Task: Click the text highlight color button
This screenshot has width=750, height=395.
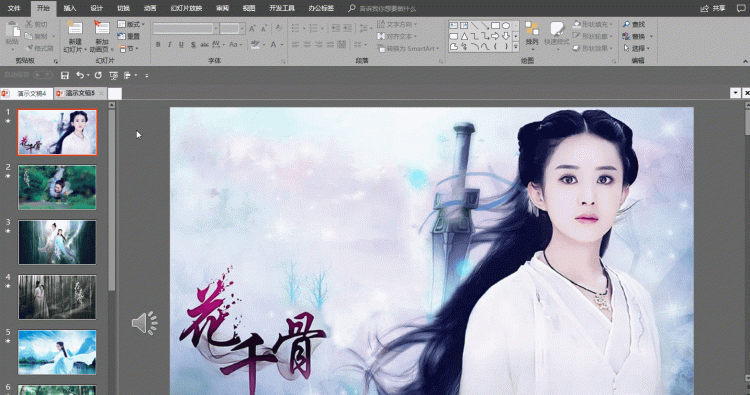Action: 255,44
